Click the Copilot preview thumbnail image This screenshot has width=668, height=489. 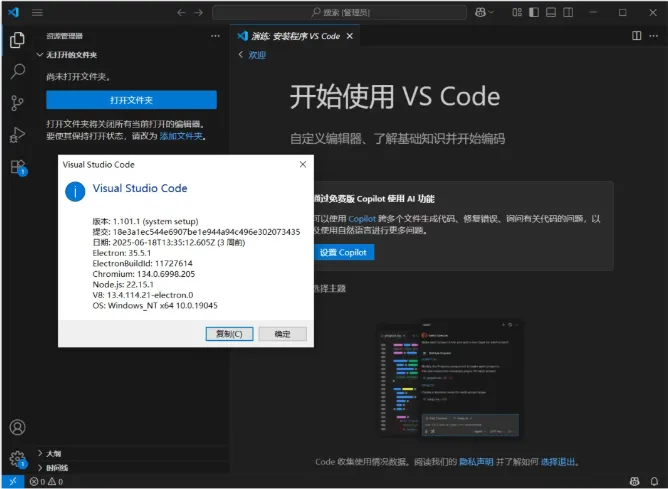tap(451, 379)
